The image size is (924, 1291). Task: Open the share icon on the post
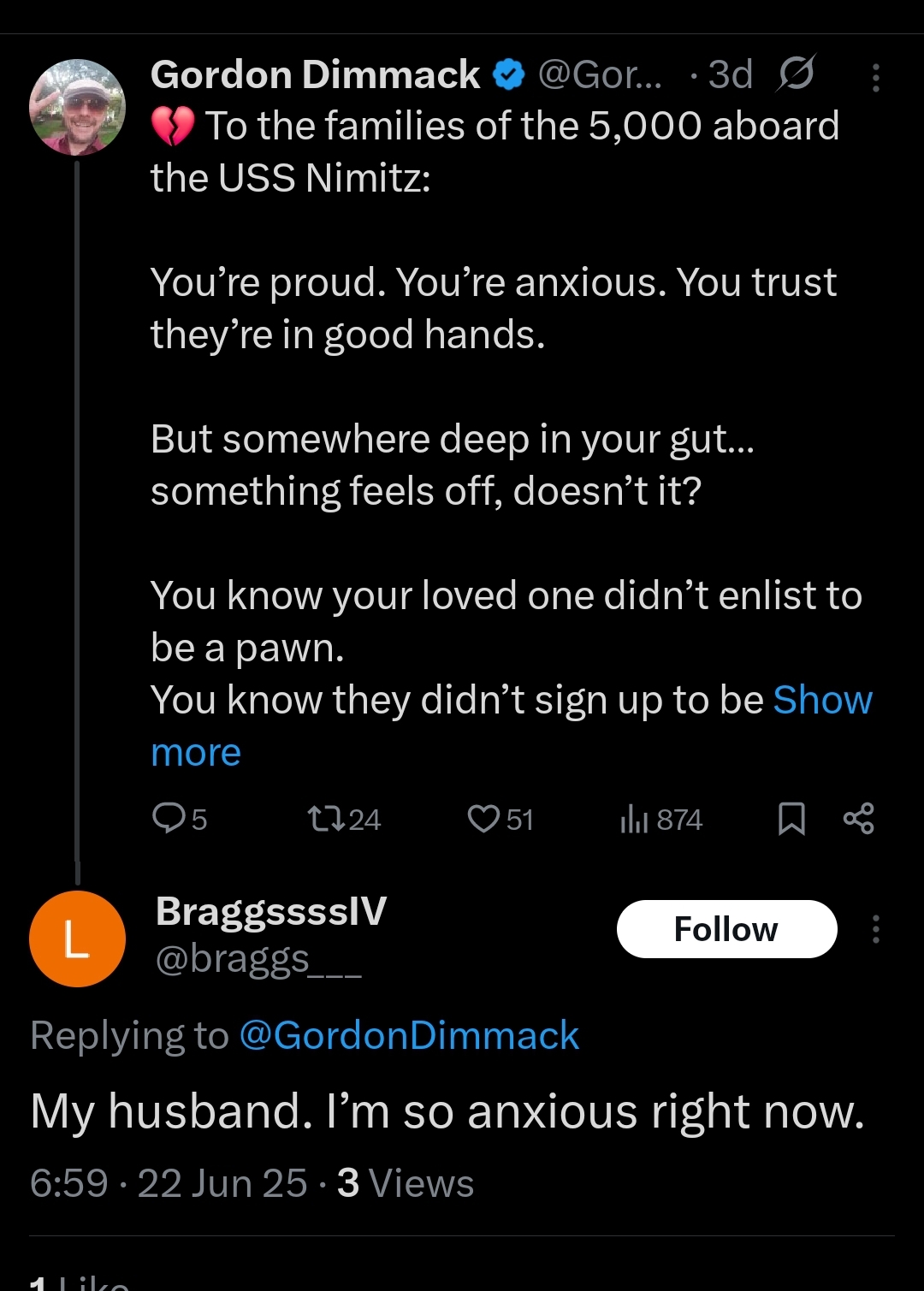point(860,819)
